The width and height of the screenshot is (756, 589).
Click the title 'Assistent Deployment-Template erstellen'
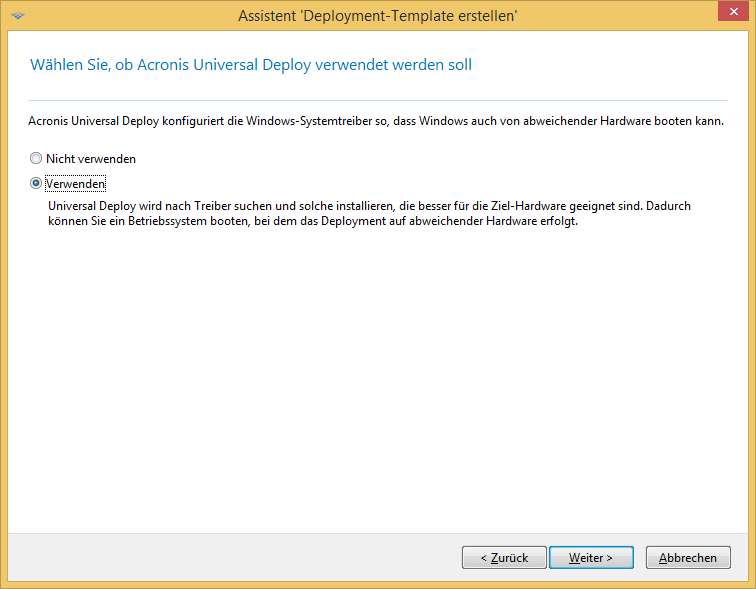[x=378, y=16]
